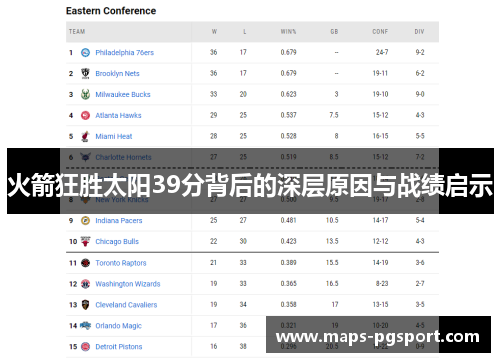Open the Chicago Bulls team link

pyautogui.click(x=117, y=242)
